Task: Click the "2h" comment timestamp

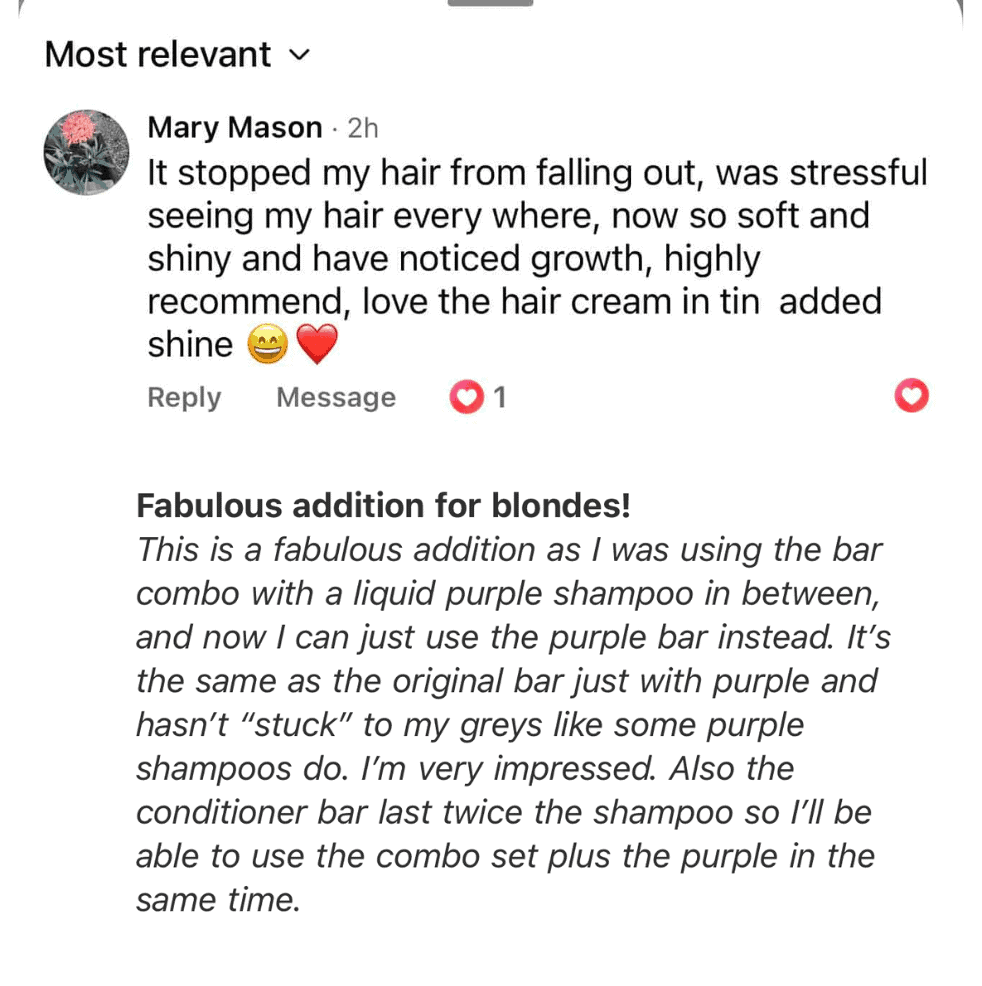Action: pyautogui.click(x=362, y=128)
